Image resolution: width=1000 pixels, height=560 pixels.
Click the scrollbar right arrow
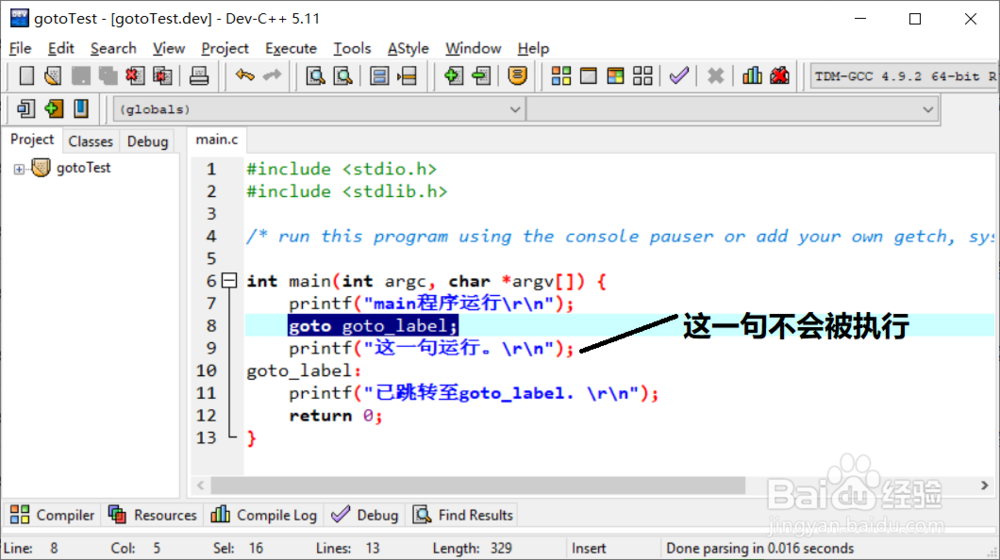tap(985, 485)
